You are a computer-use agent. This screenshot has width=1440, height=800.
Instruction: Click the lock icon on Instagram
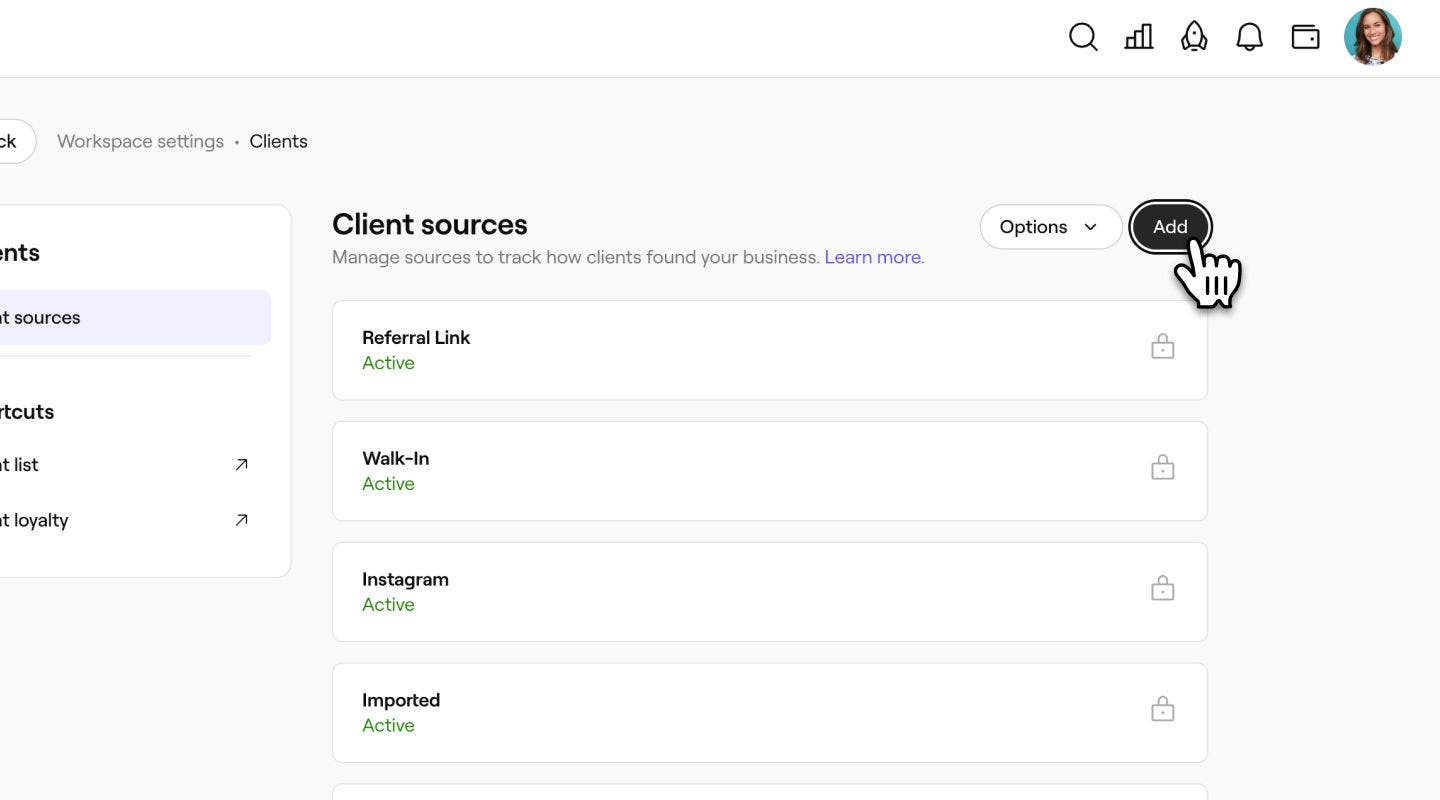(x=1162, y=589)
